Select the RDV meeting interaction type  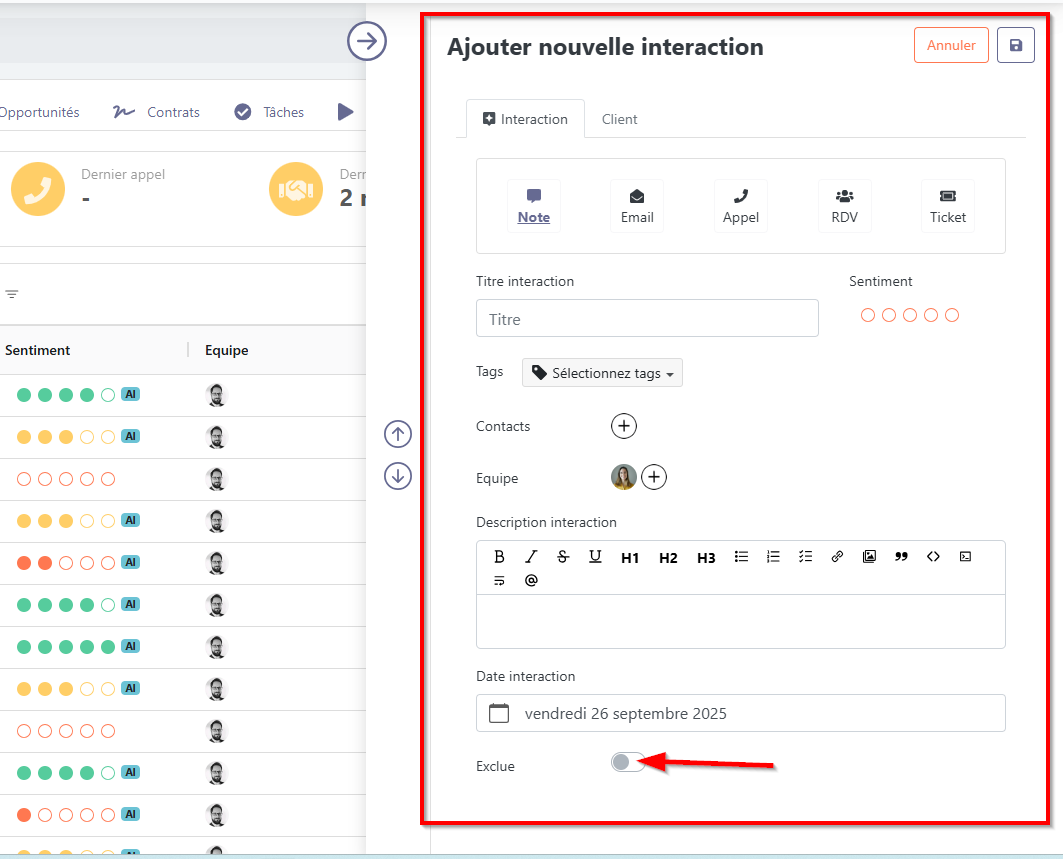(x=844, y=206)
